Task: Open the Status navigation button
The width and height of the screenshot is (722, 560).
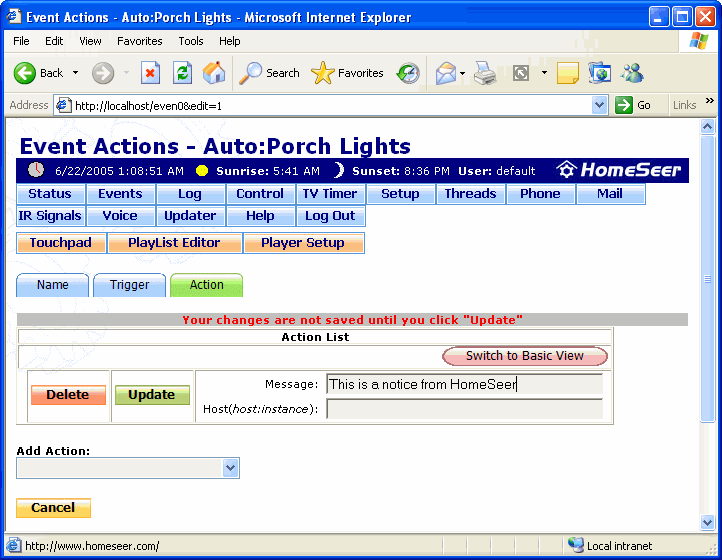Action: pos(51,194)
